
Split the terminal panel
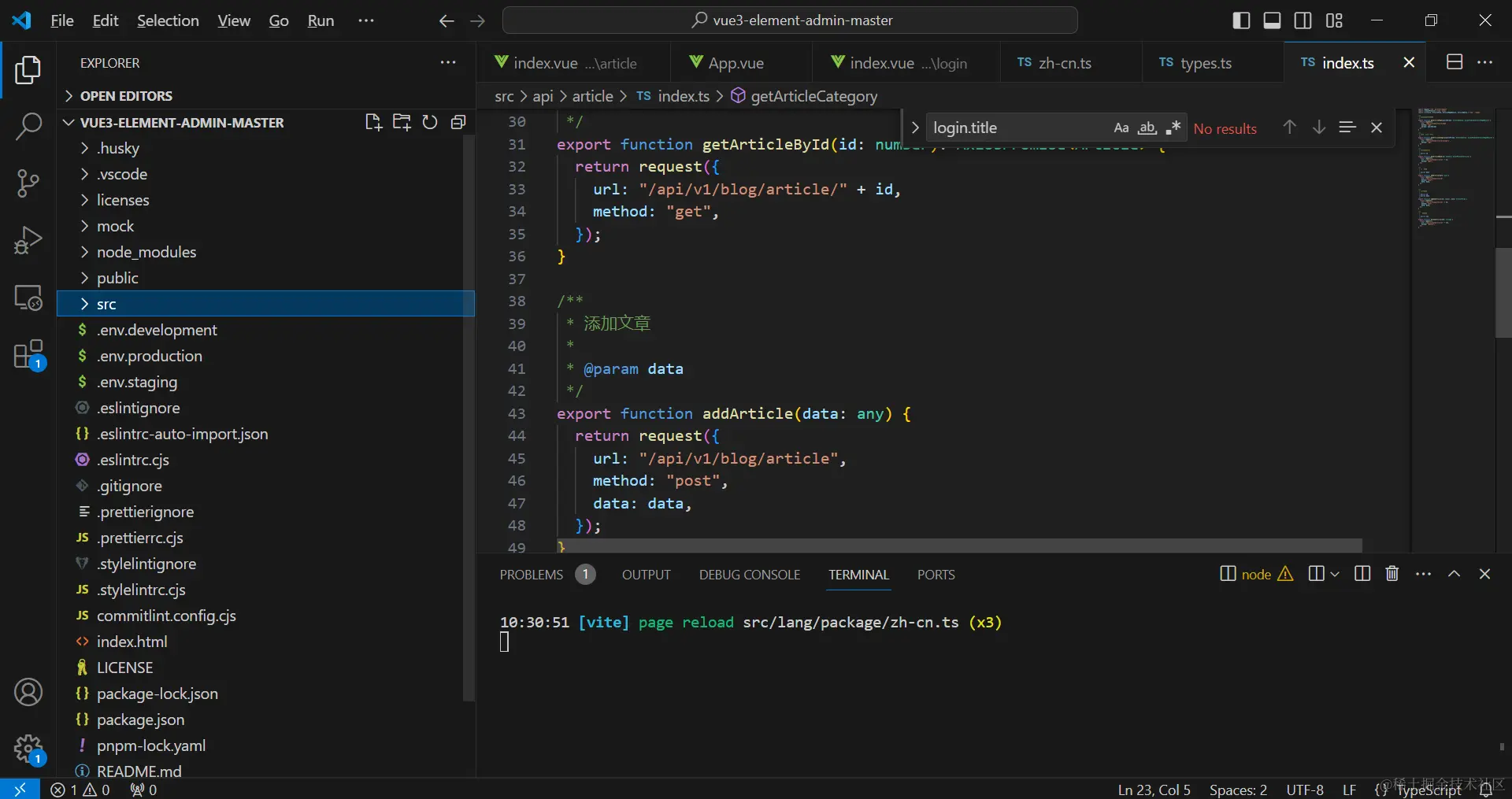pos(1362,574)
